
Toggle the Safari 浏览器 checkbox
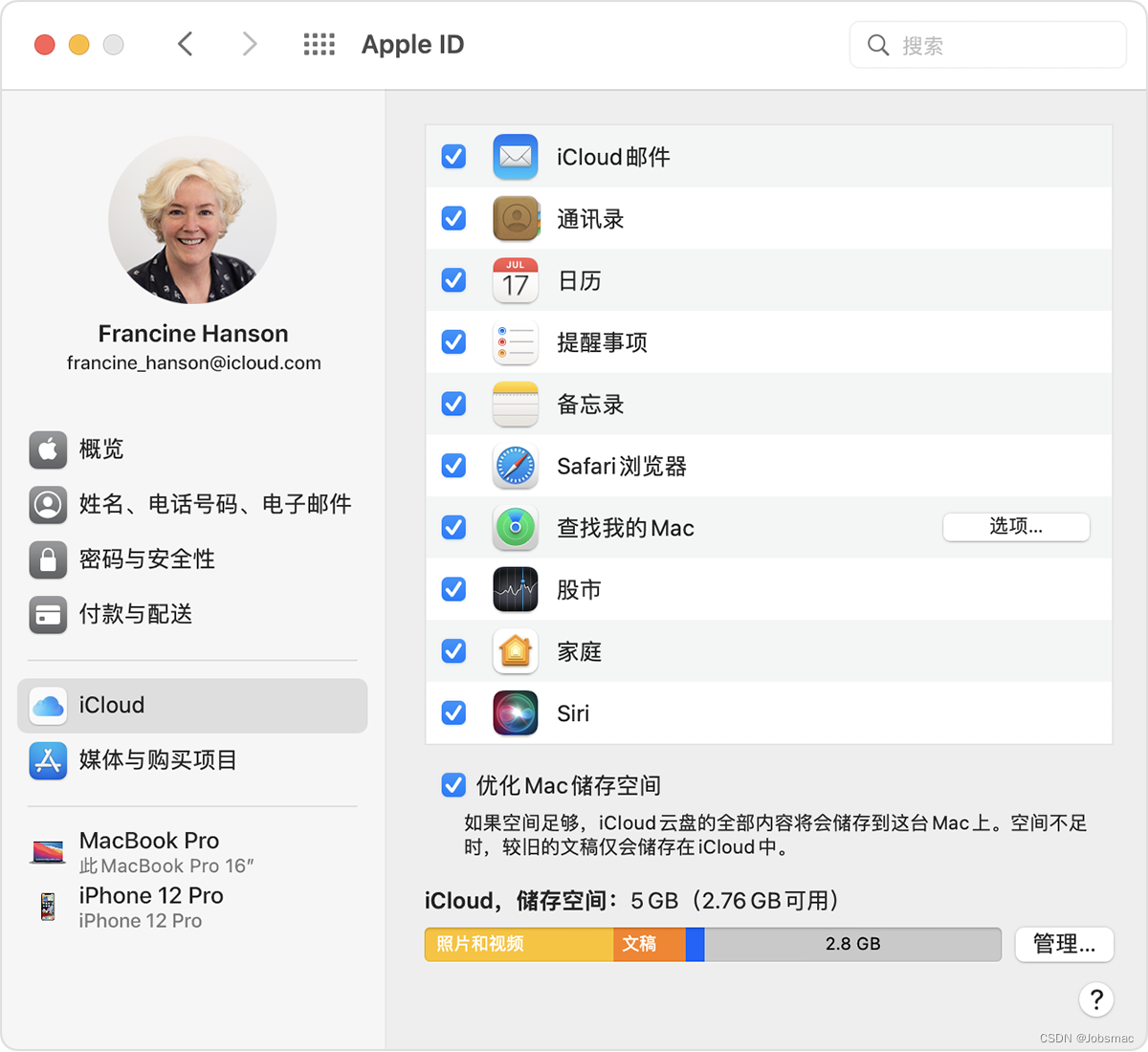[x=453, y=466]
